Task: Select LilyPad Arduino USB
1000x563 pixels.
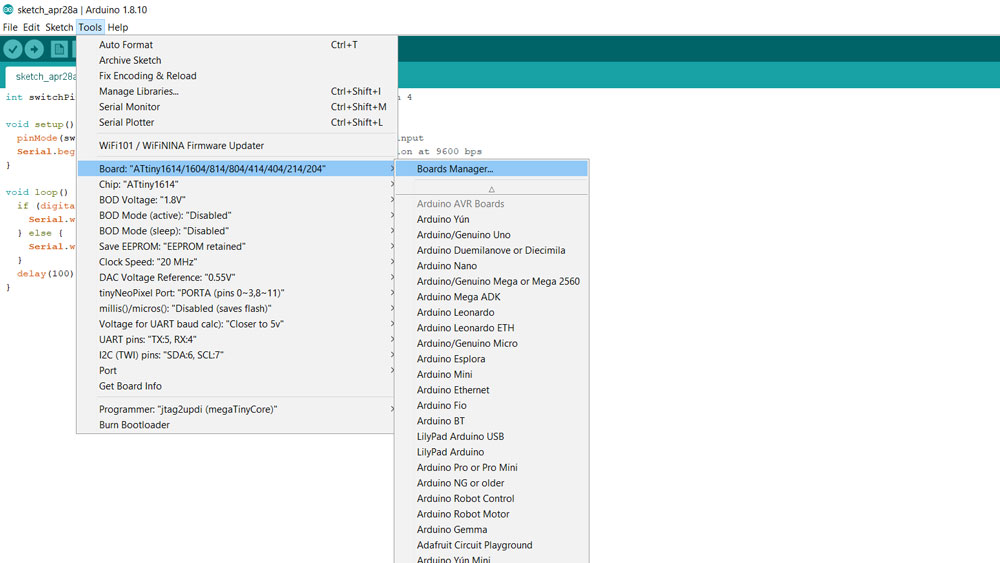Action: pyautogui.click(x=492, y=437)
